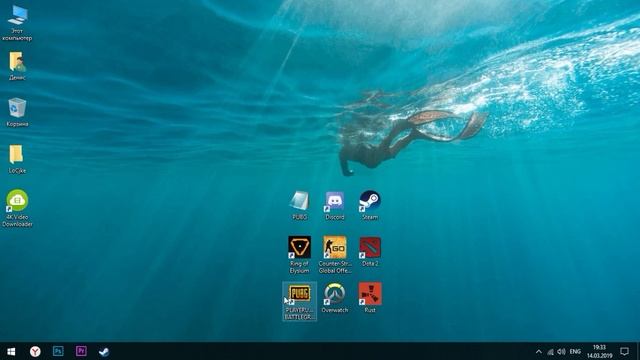Open the volume control tray icon
Screen dimensions: 640x360
point(562,351)
